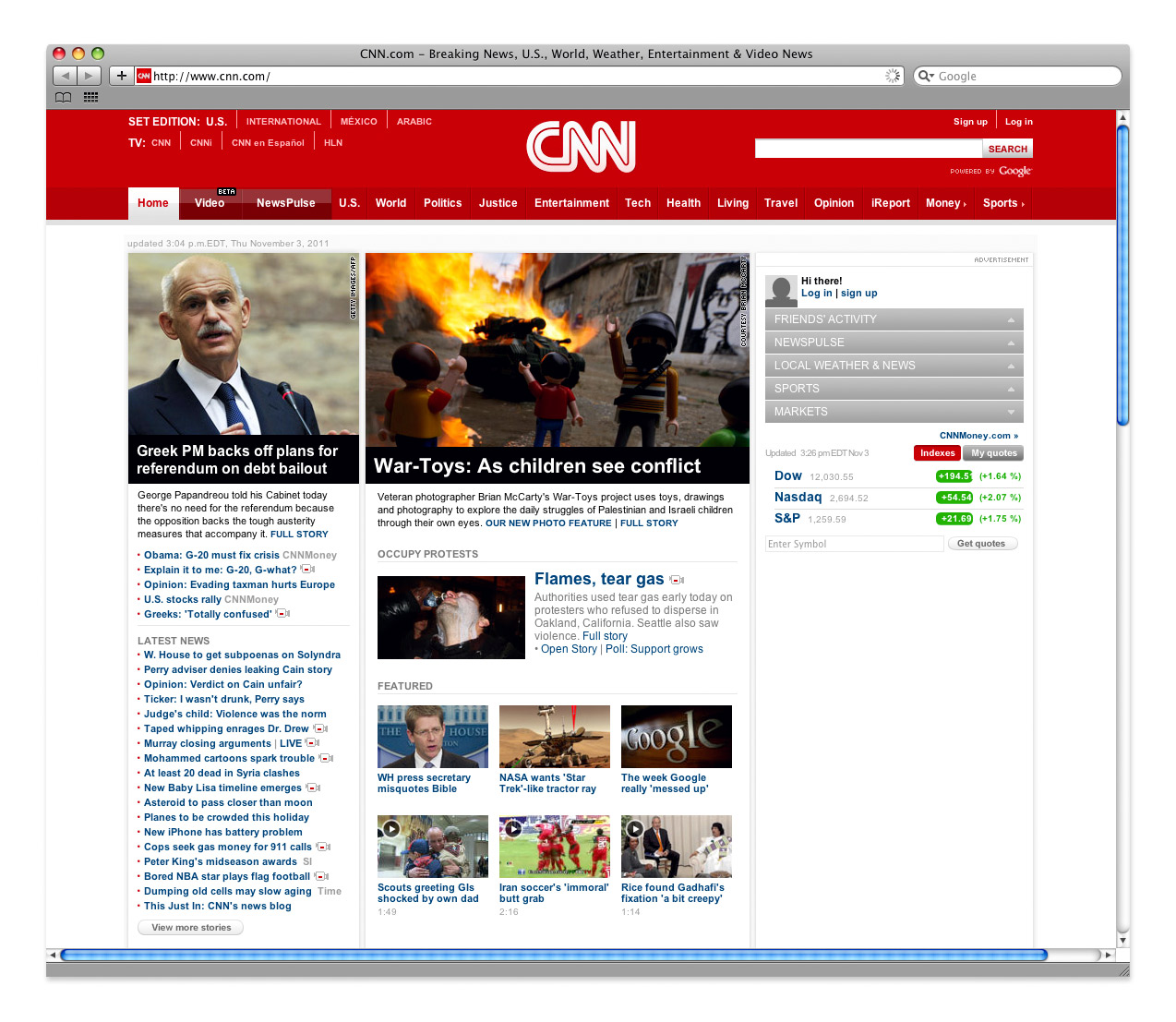1176x1022 pixels.
Task: Open the Video beta tab
Action: click(210, 203)
